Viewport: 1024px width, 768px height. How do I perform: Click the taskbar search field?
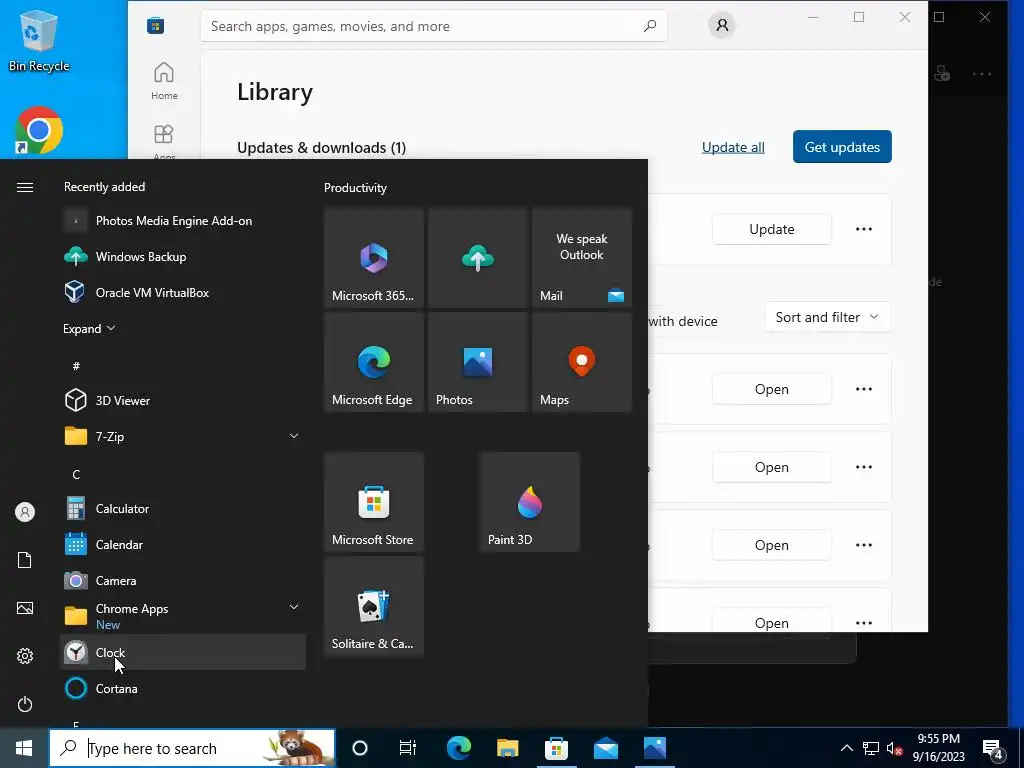point(192,748)
